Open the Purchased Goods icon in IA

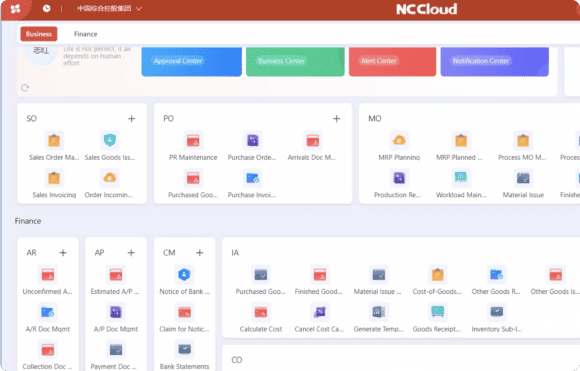pyautogui.click(x=261, y=275)
